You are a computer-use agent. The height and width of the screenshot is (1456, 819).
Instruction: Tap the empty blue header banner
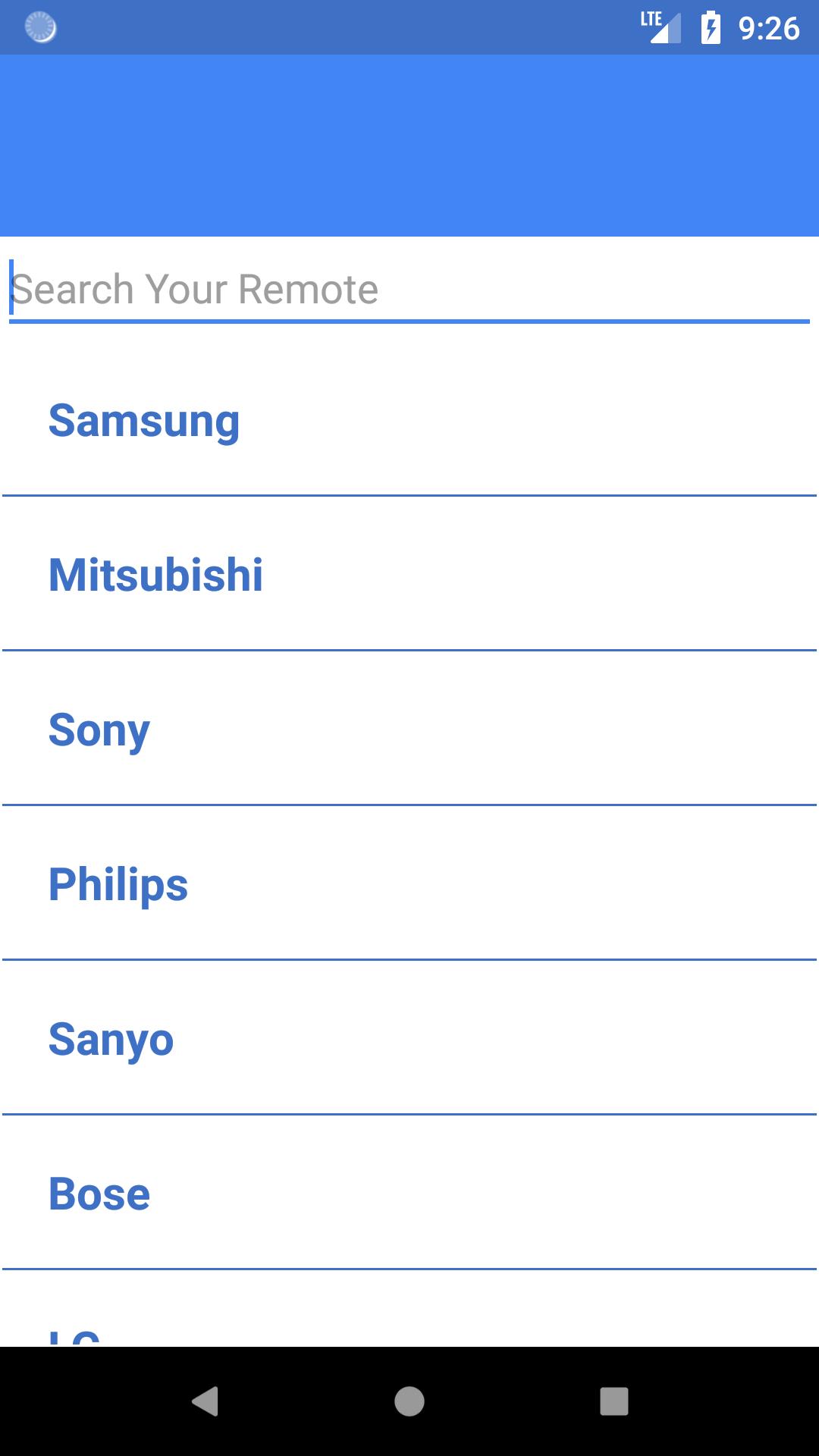point(409,146)
